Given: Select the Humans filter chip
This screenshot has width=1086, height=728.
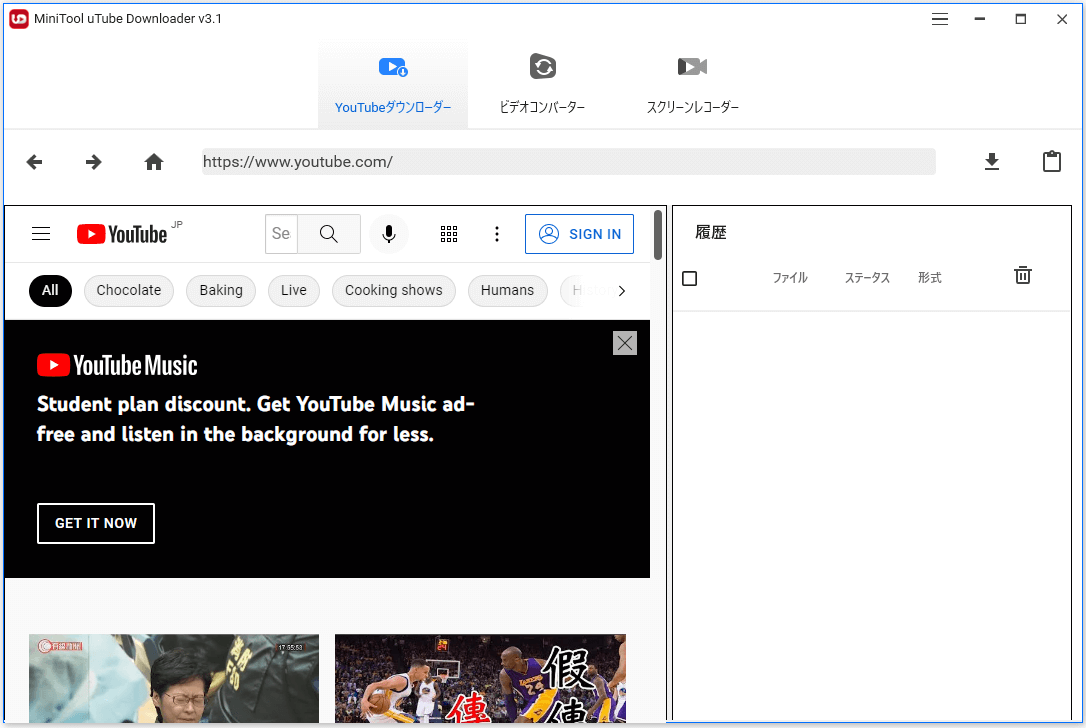Looking at the screenshot, I should tap(508, 290).
